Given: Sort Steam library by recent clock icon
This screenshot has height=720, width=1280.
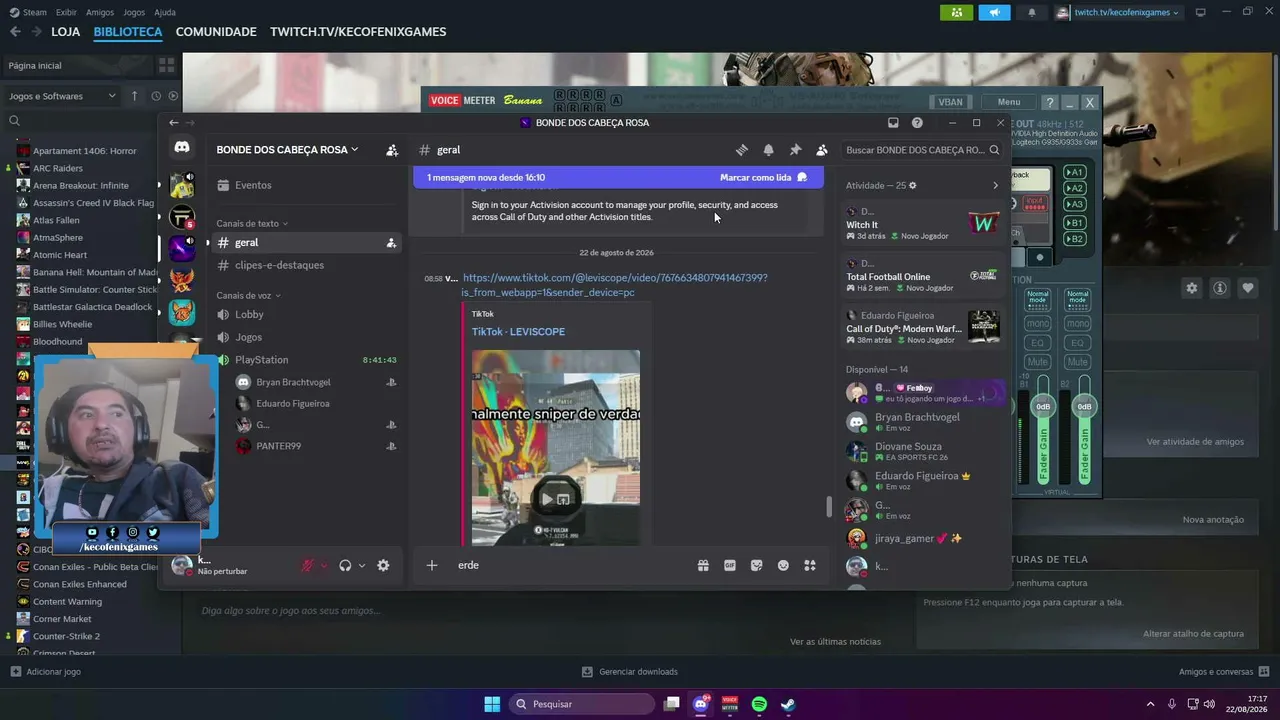Looking at the screenshot, I should coord(156,96).
